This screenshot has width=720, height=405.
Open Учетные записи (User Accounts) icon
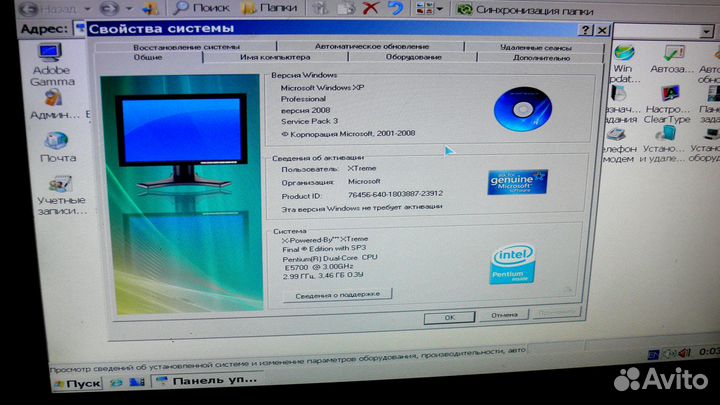pos(61,195)
